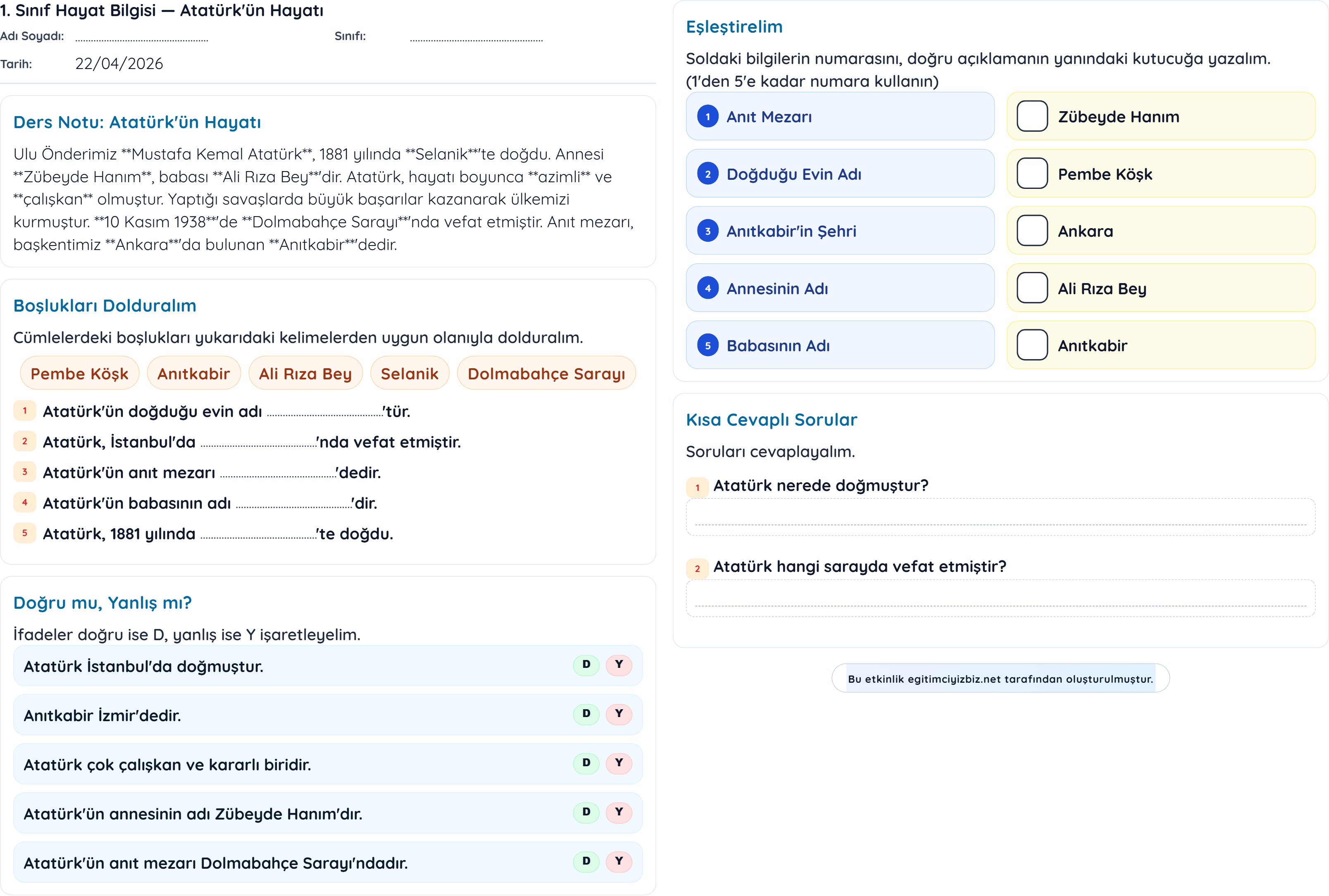The image size is (1329, 896).
Task: Click the checkbox next to Zübeyde Hanım
Action: (x=1032, y=117)
